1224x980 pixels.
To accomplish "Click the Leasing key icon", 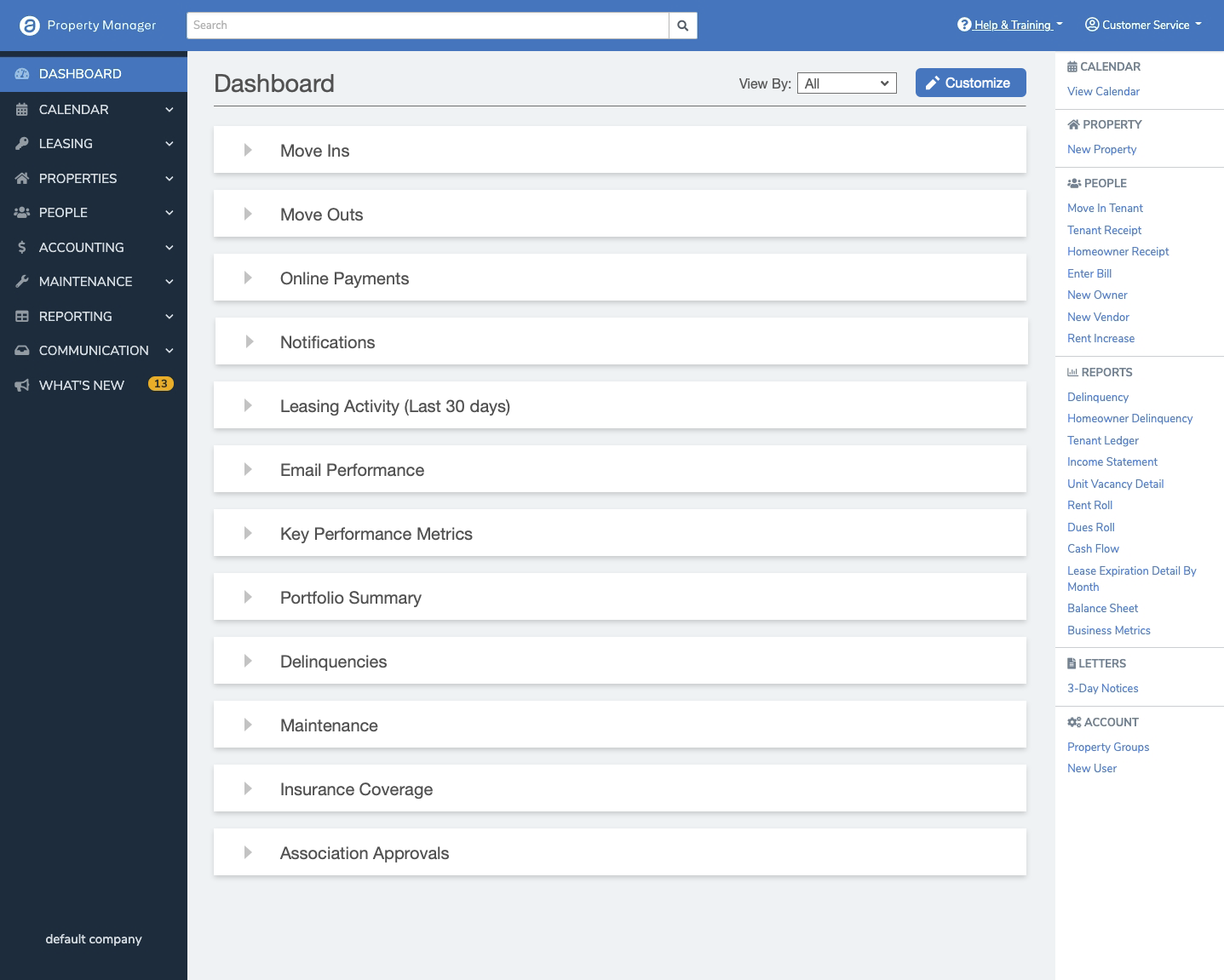I will click(x=22, y=144).
